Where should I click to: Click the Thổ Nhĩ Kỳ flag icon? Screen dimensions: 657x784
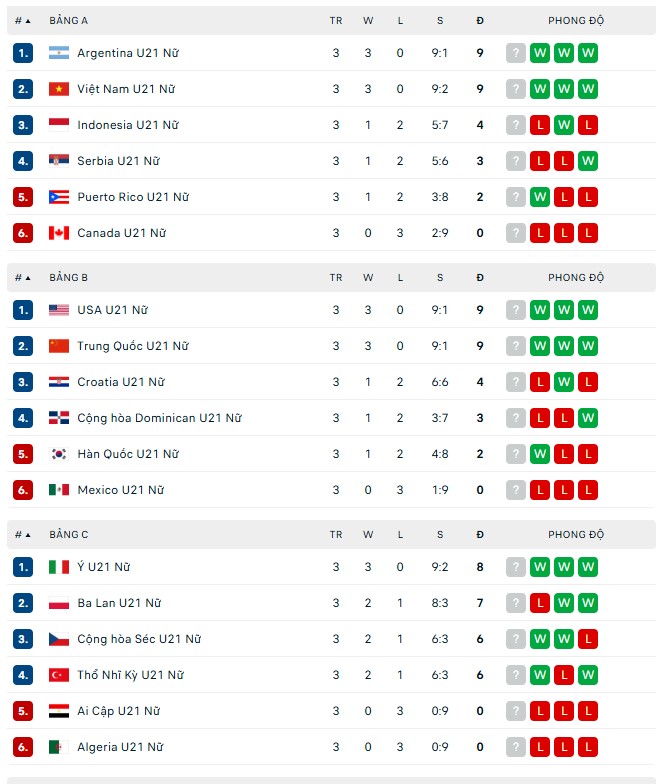coord(58,675)
